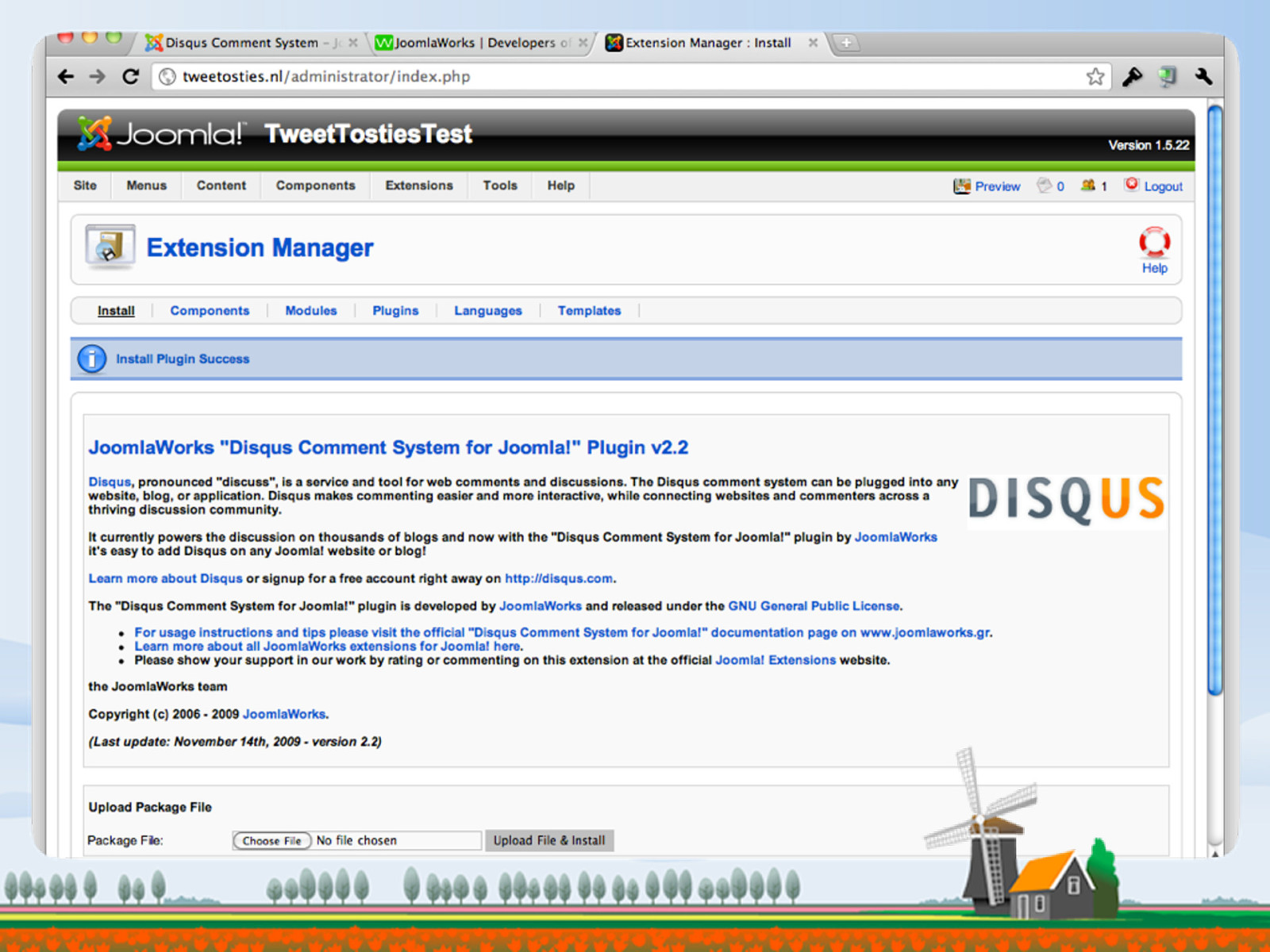Open the Components menu
Viewport: 1270px width, 952px height.
pyautogui.click(x=316, y=186)
